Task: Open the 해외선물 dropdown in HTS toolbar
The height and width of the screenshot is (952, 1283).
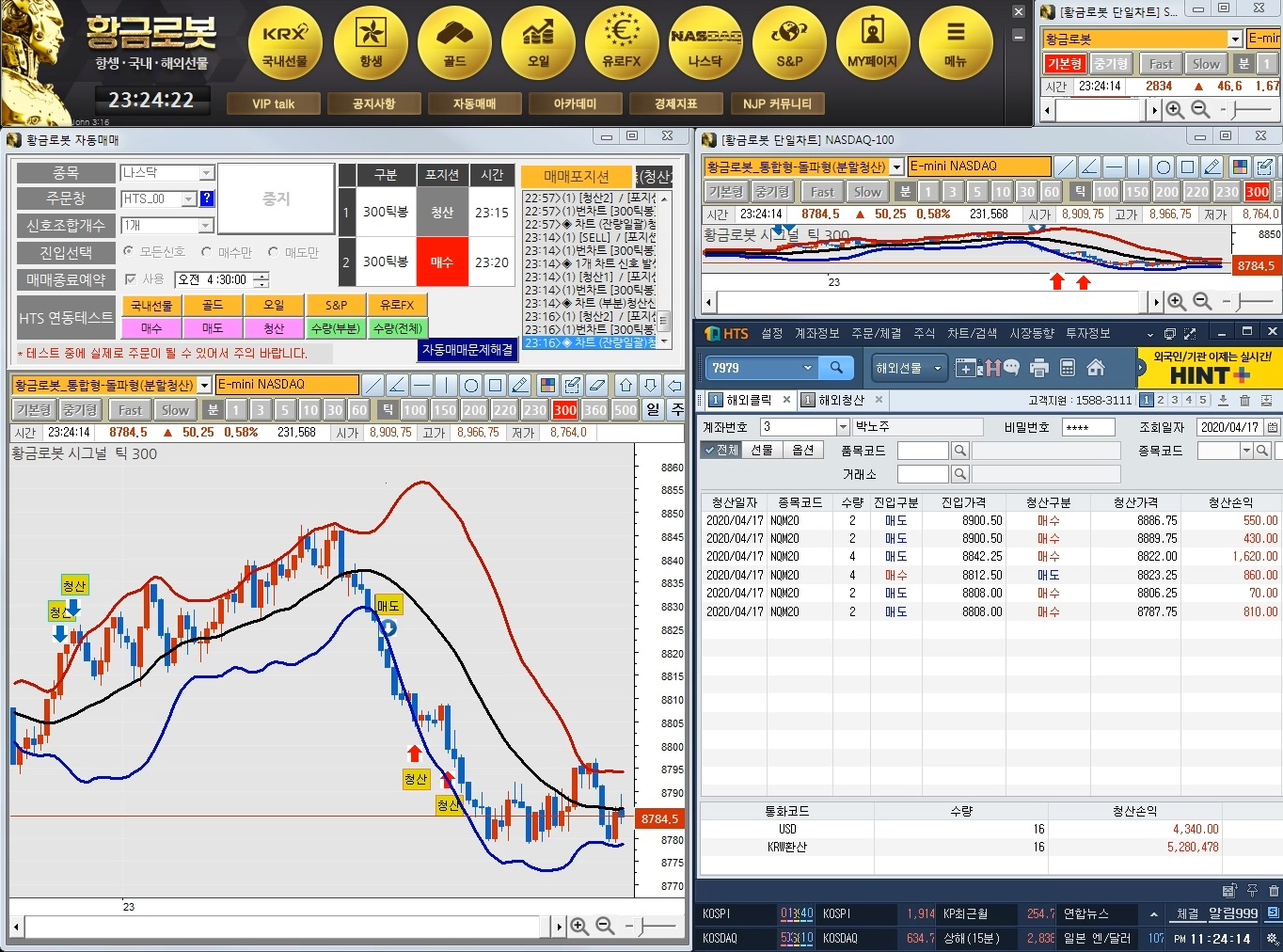Action: (x=910, y=368)
